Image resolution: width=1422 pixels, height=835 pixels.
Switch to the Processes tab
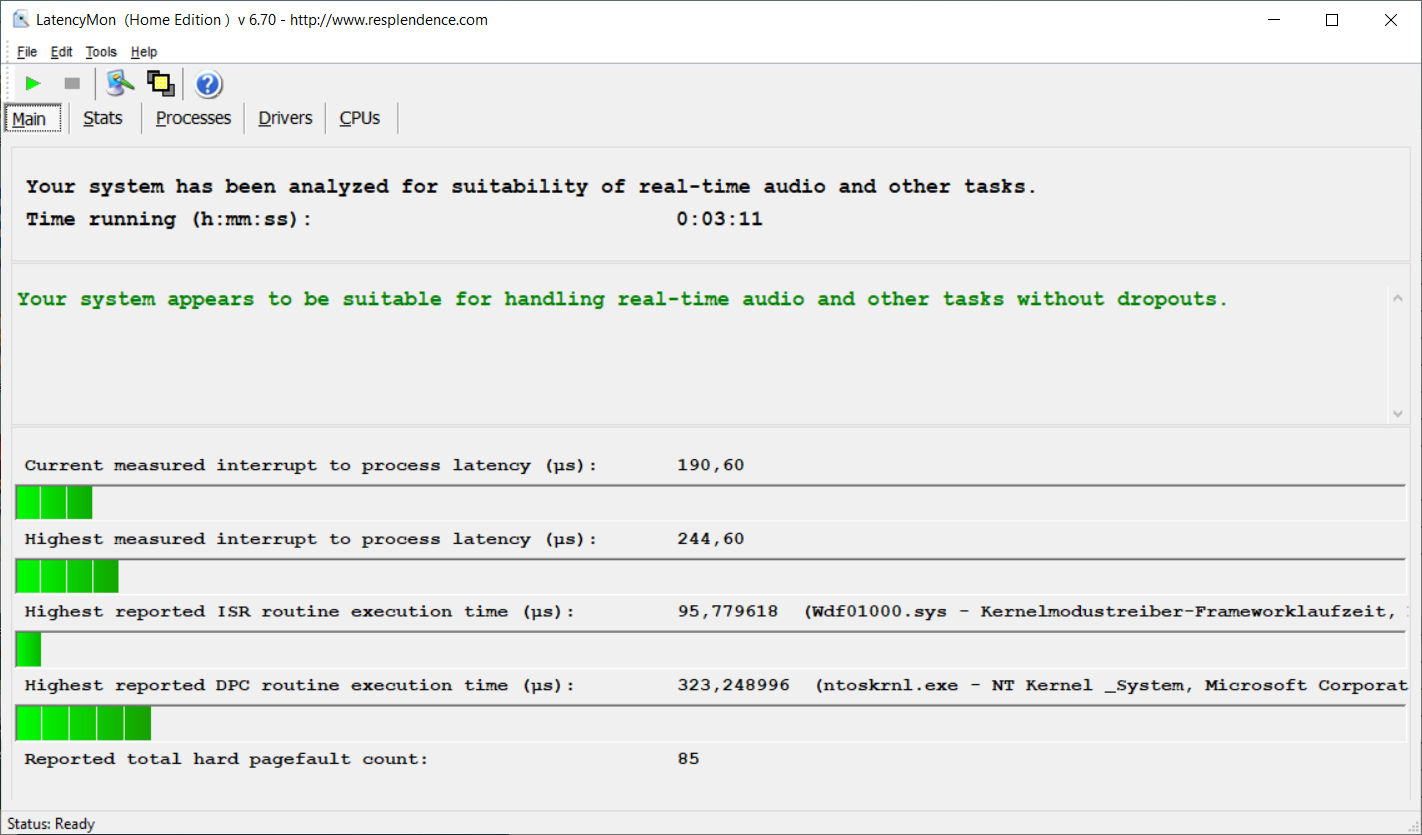[193, 118]
